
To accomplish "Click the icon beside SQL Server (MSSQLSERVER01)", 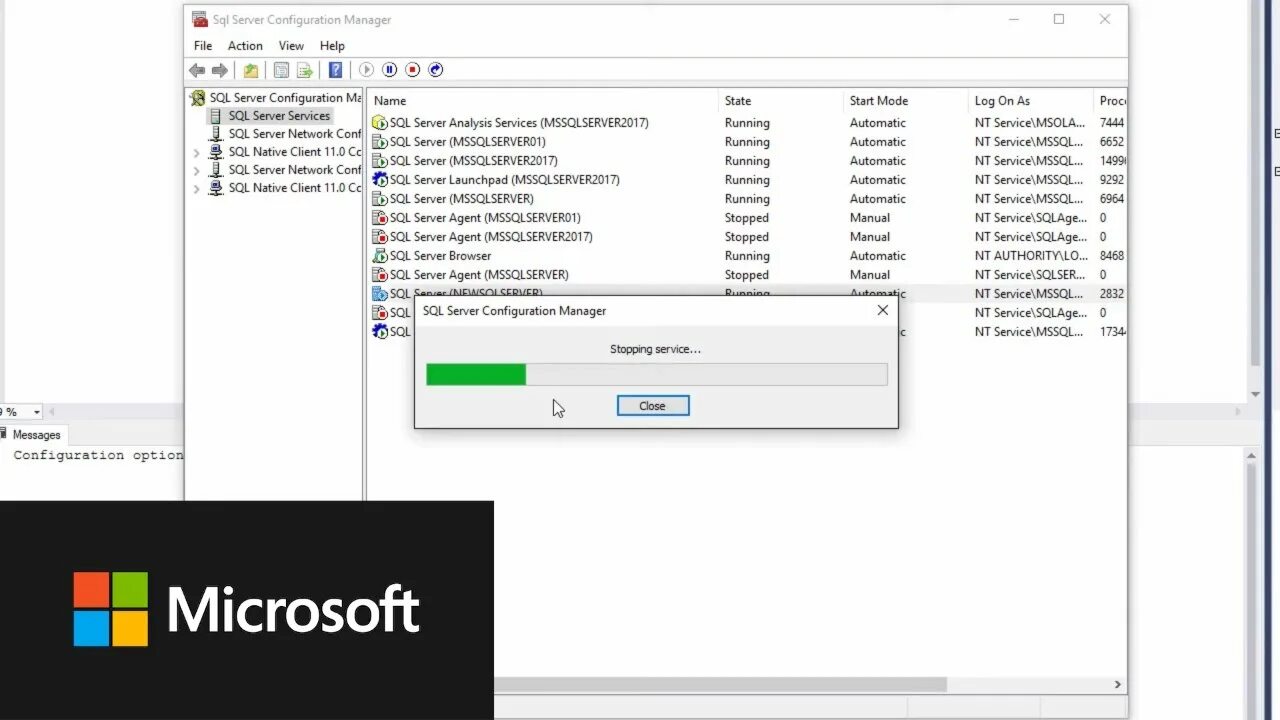I will [380, 142].
